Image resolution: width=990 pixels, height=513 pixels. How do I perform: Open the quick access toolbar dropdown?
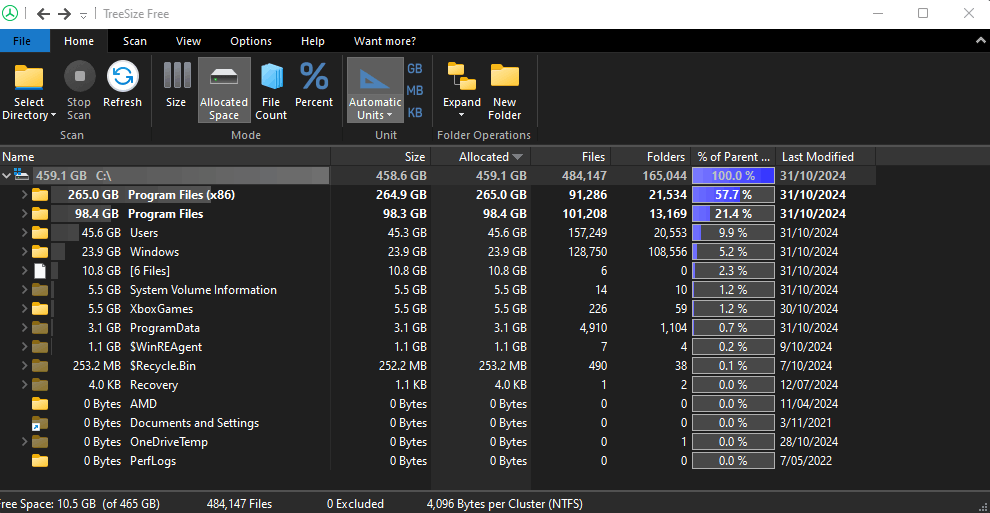(x=83, y=15)
